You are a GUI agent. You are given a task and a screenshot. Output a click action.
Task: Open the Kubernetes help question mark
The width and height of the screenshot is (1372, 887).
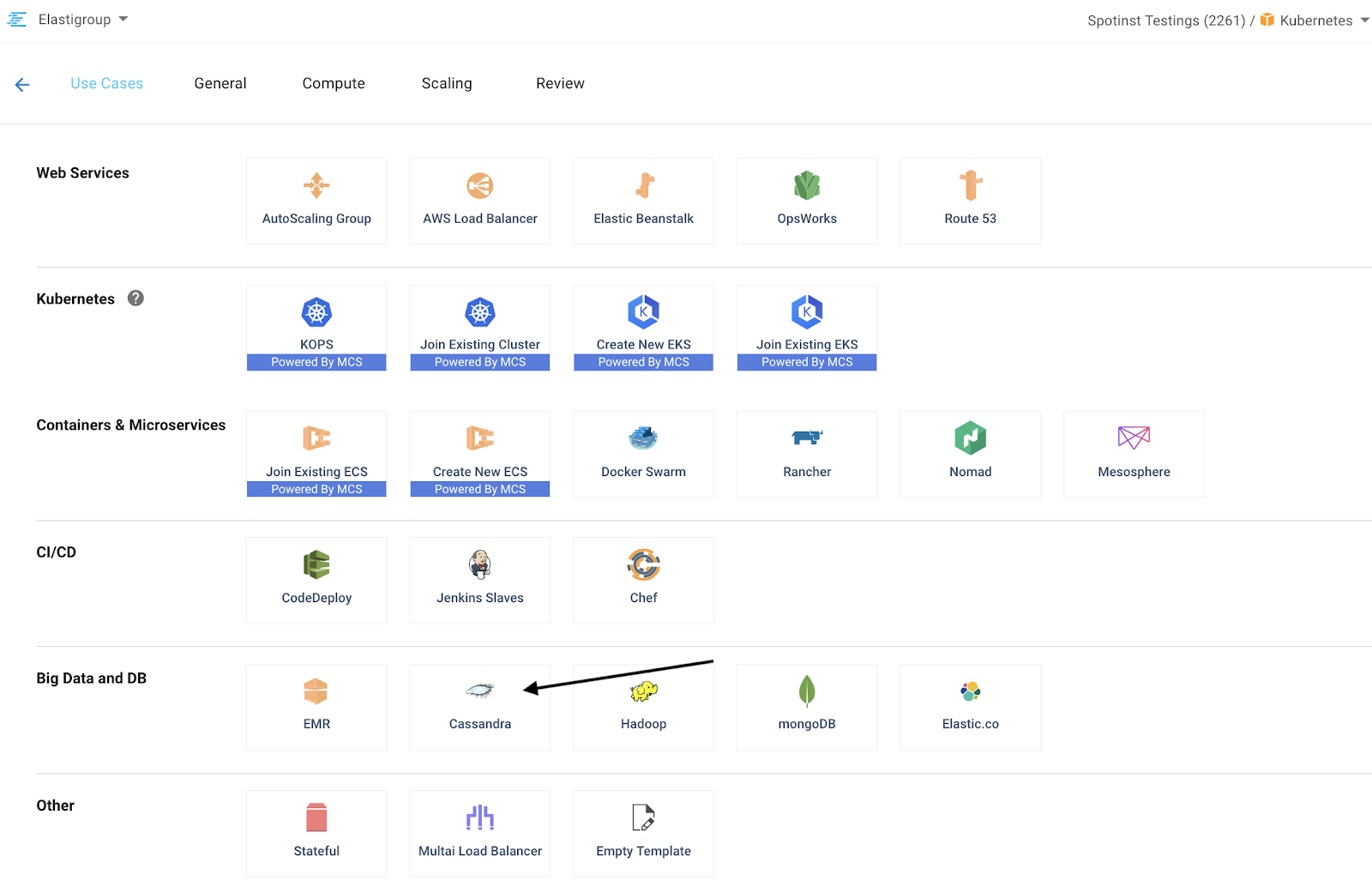tap(135, 299)
